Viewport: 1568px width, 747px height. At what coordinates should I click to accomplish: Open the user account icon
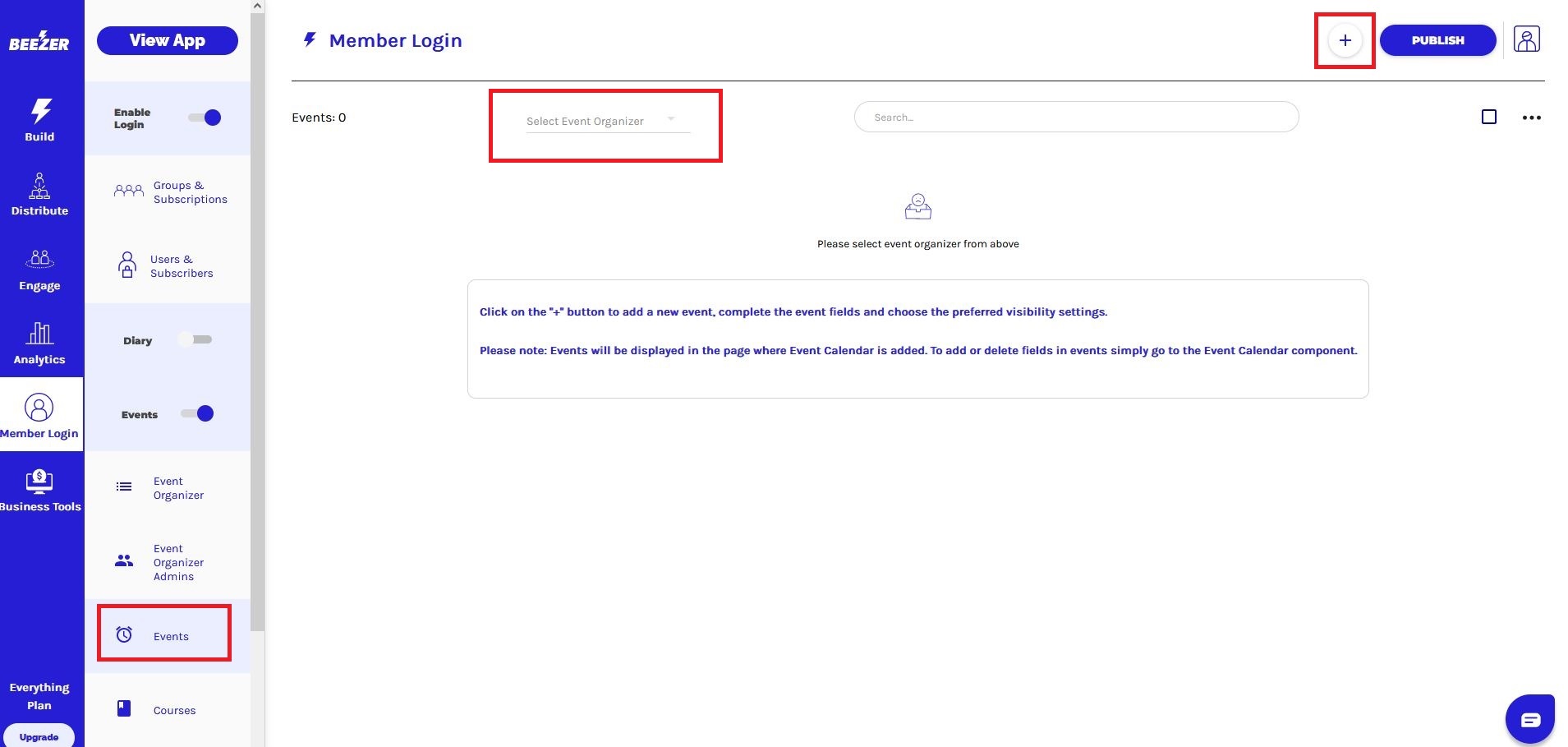[x=1526, y=39]
